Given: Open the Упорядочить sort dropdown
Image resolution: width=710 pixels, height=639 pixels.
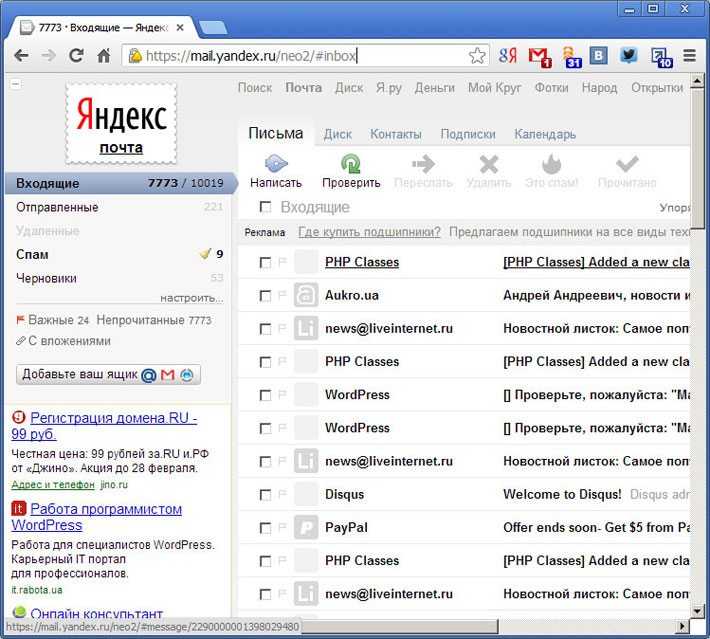Looking at the screenshot, I should point(675,207).
